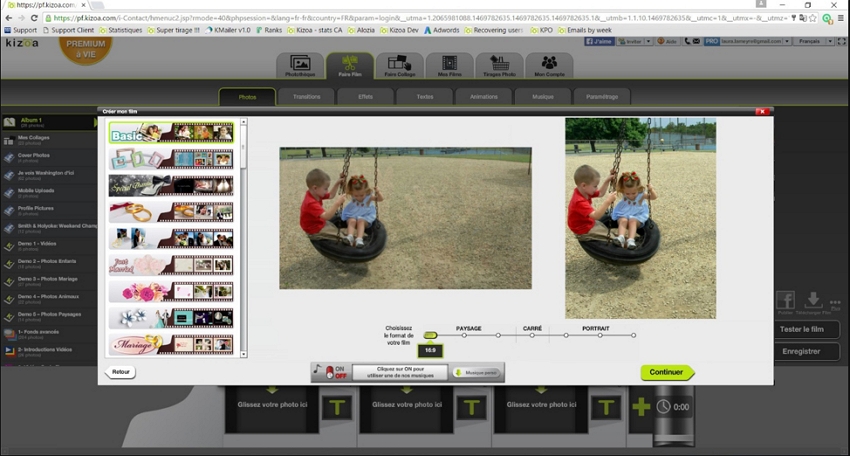Click the Facebook share icon
850x456 pixels.
[x=785, y=301]
